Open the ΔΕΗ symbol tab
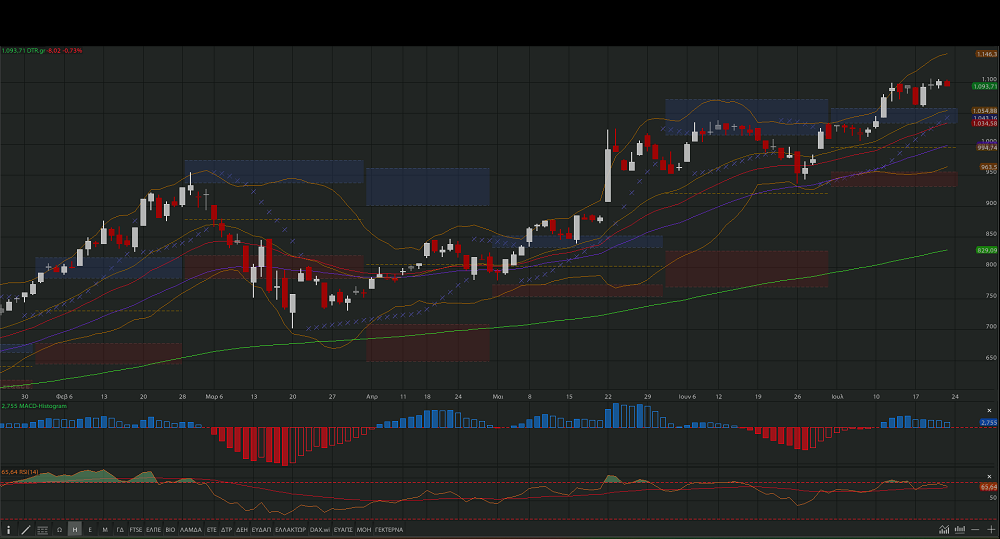 point(242,529)
